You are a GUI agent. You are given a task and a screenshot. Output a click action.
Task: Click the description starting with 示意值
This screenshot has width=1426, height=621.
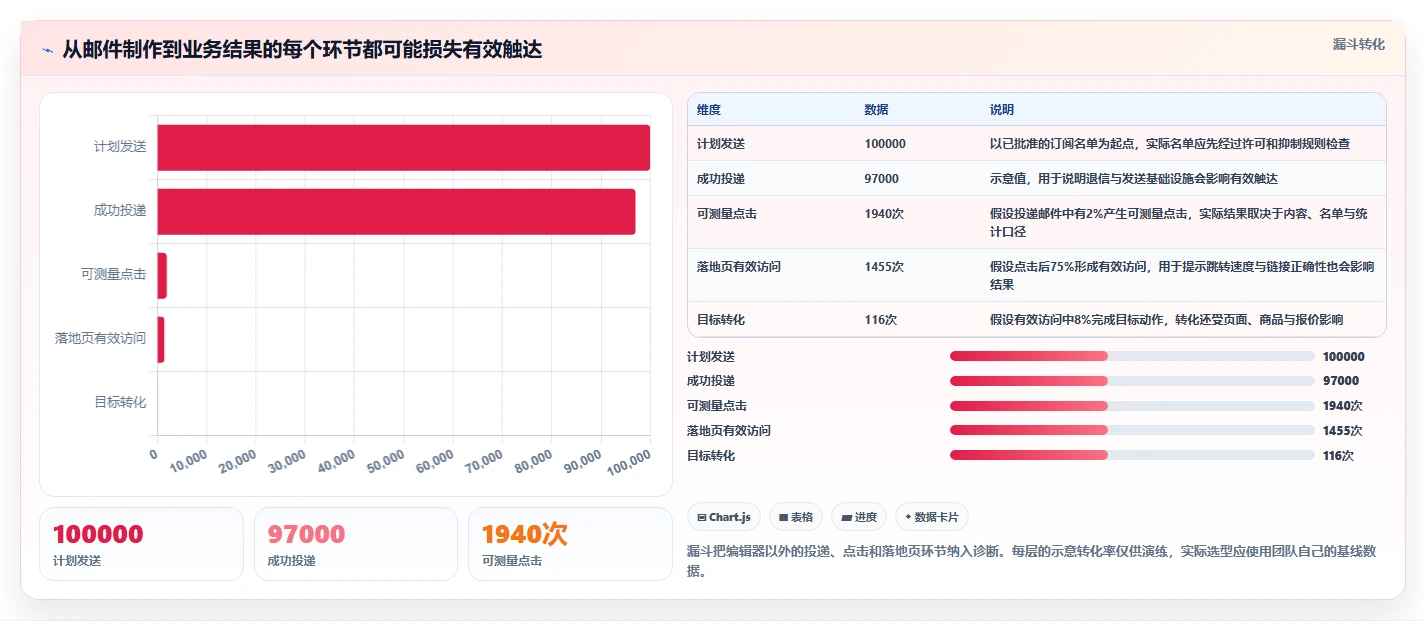click(x=1134, y=178)
